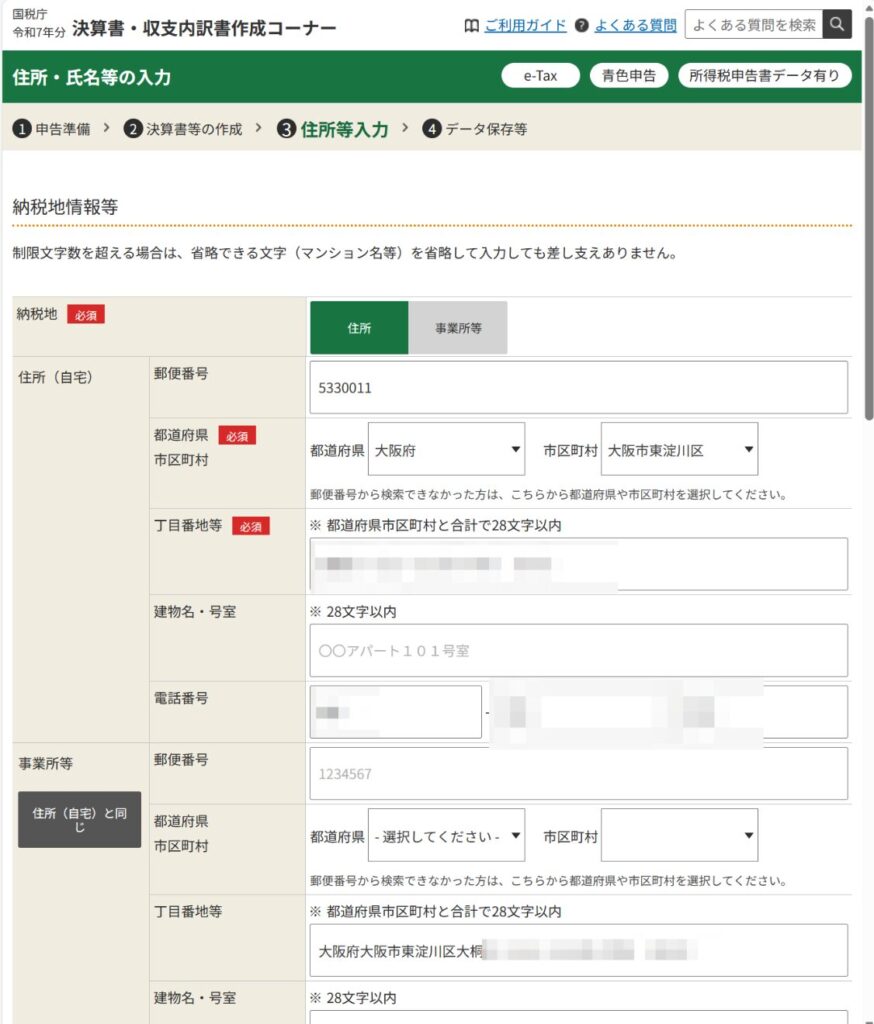Image resolution: width=874 pixels, height=1024 pixels.
Task: Expand the home 都道府県 dropdown showing 大阪府
Action: click(446, 450)
